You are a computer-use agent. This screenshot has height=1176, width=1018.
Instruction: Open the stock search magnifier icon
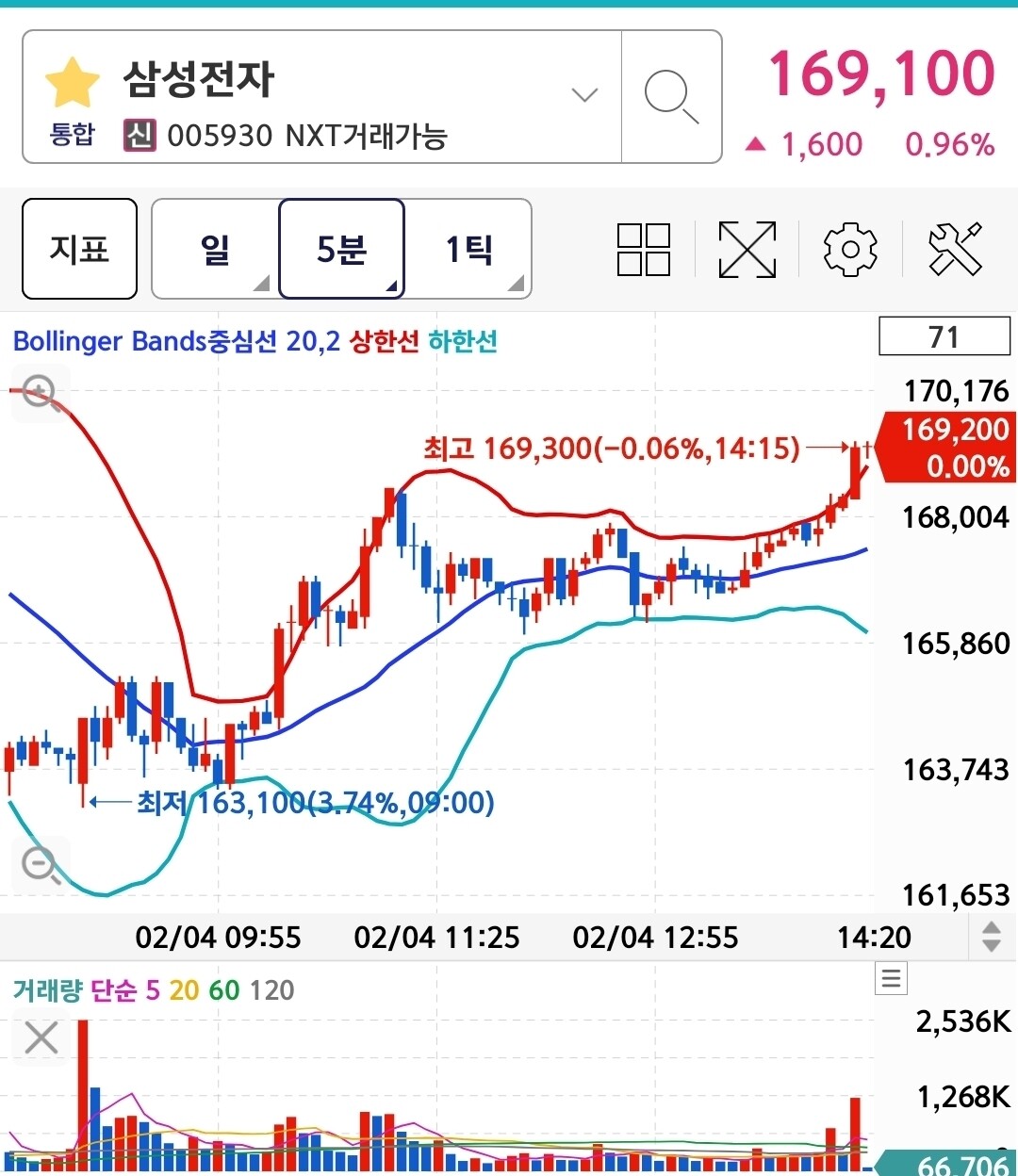point(671,96)
